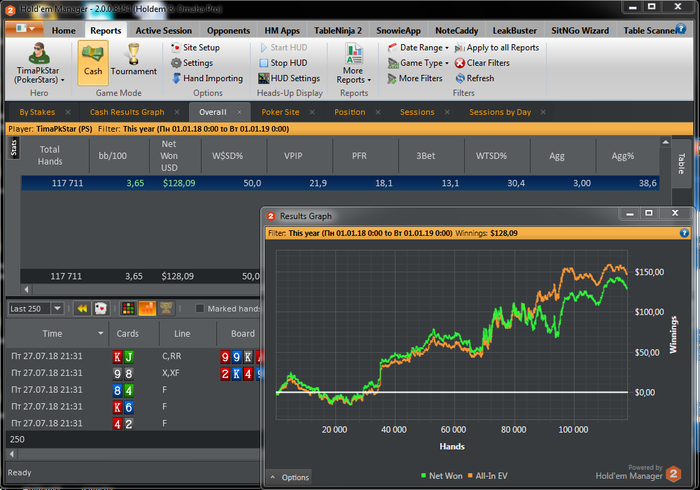Open SitNGo Wizard ribbon tab

pyautogui.click(x=579, y=30)
